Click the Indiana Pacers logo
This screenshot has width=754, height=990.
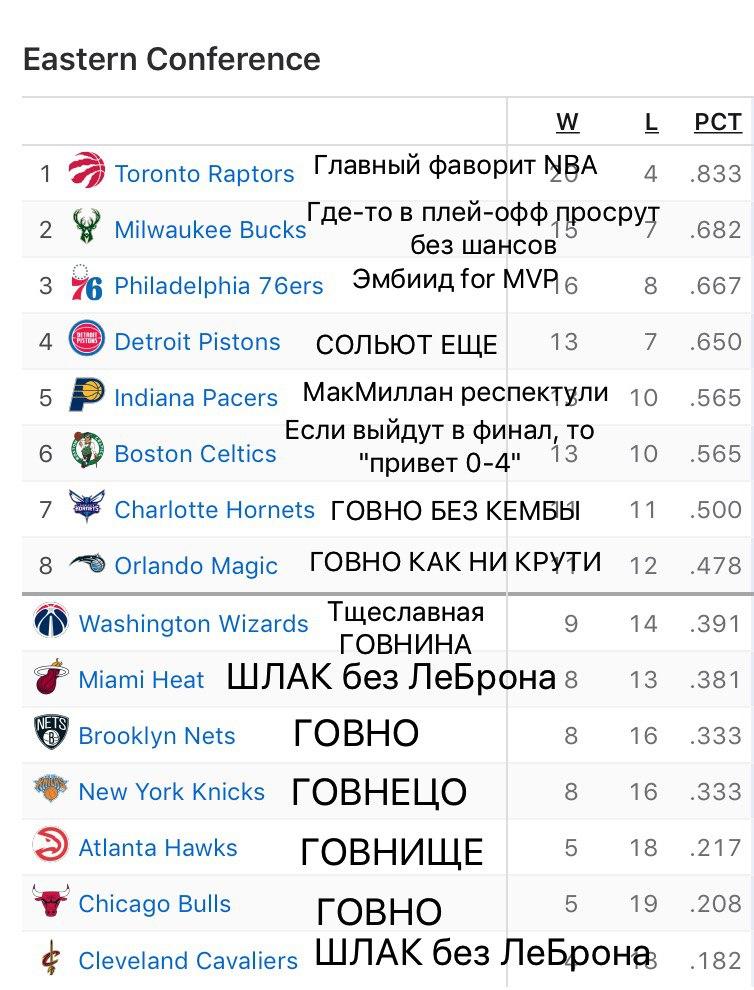pyautogui.click(x=87, y=395)
